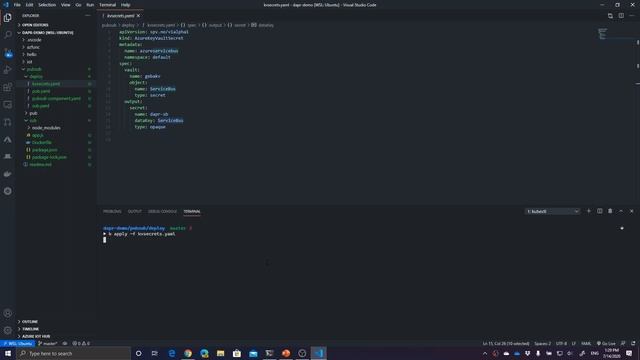Expand the azfunc folder
This screenshot has width=640, height=360.
[33, 47]
